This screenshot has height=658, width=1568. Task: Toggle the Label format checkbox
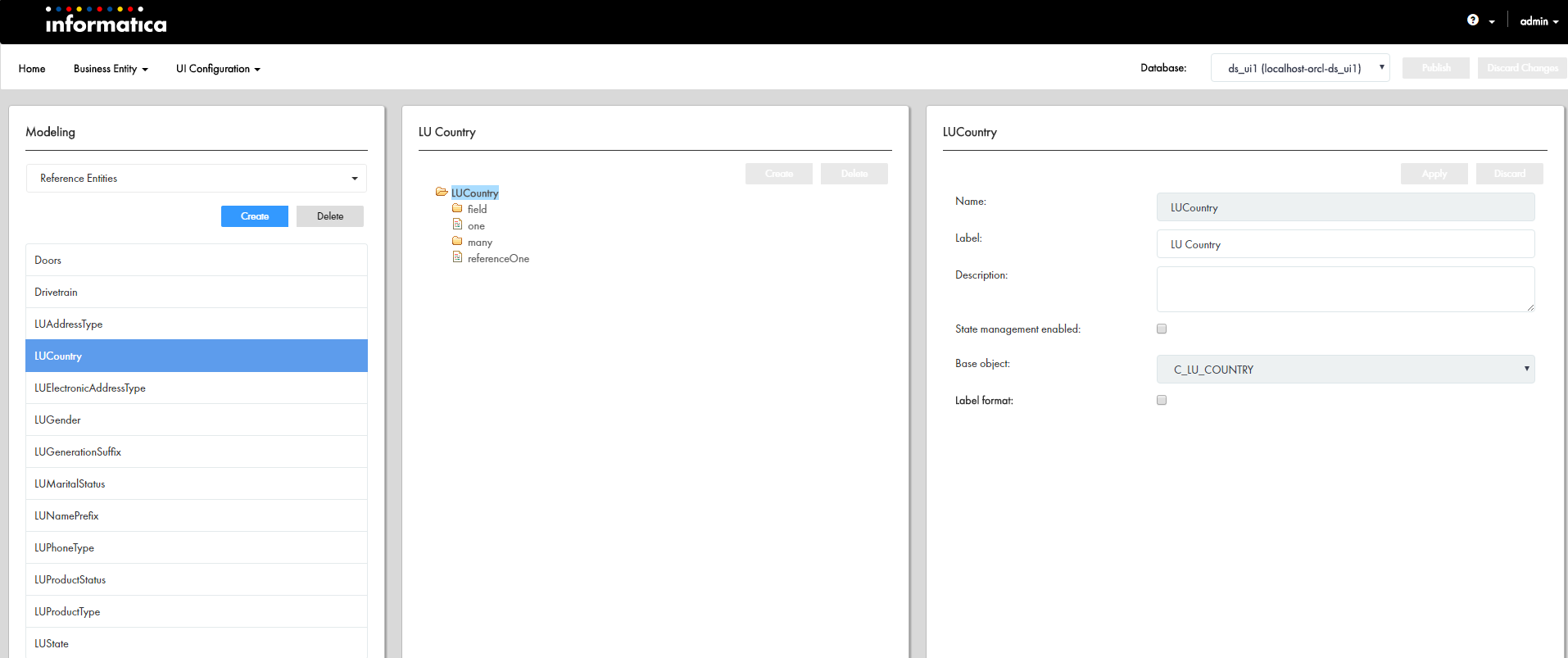(1162, 400)
